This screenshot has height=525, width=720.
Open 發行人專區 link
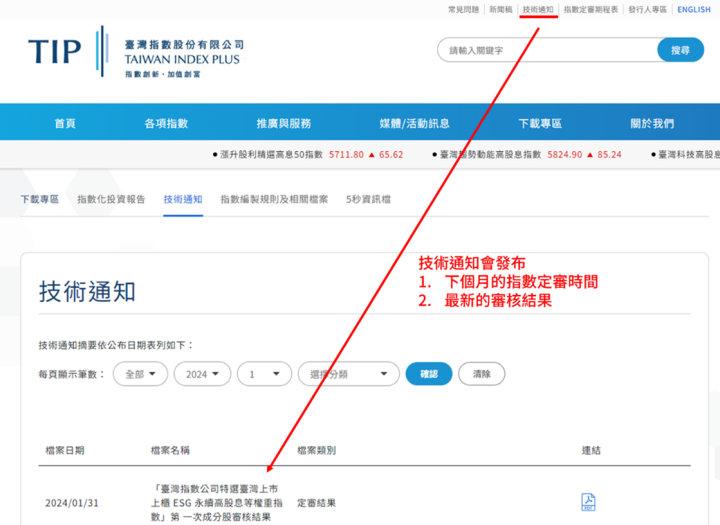647,9
